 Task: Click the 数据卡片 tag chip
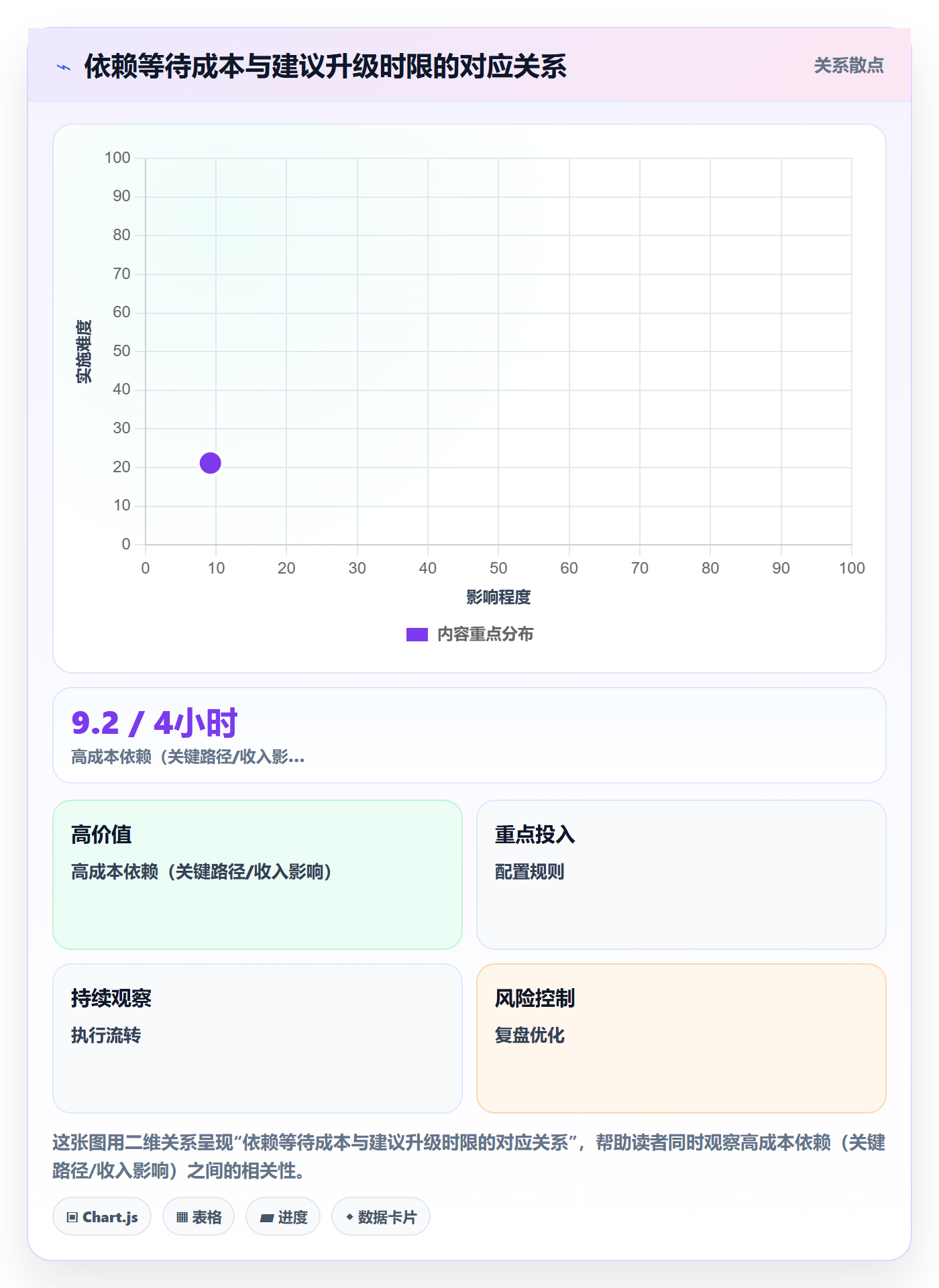point(381,1217)
